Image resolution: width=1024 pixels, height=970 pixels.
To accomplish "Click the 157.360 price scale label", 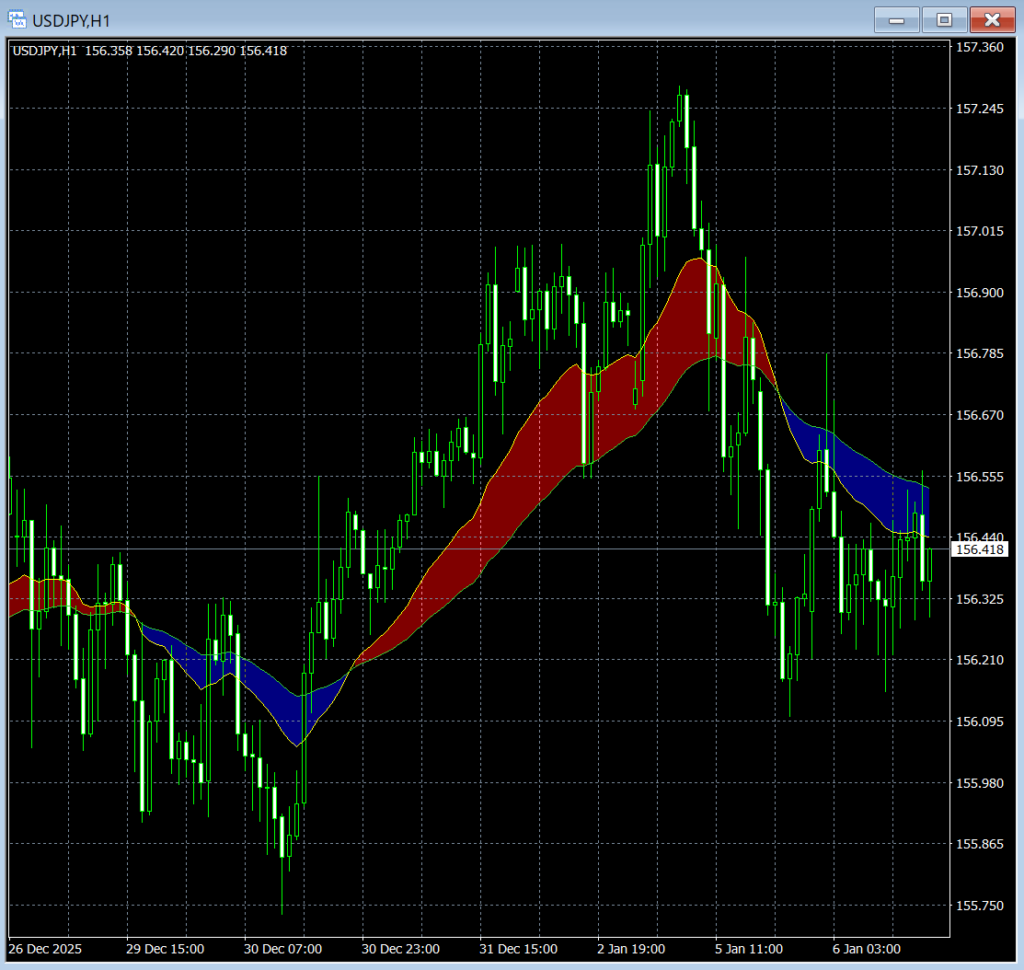I will tap(979, 47).
